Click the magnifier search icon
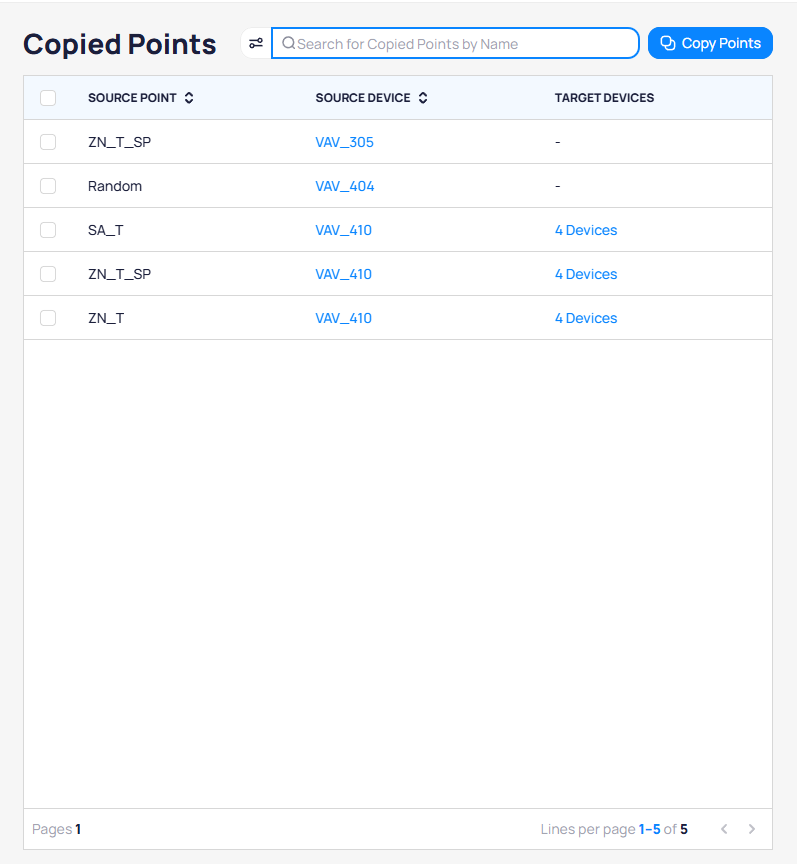 pyautogui.click(x=288, y=43)
